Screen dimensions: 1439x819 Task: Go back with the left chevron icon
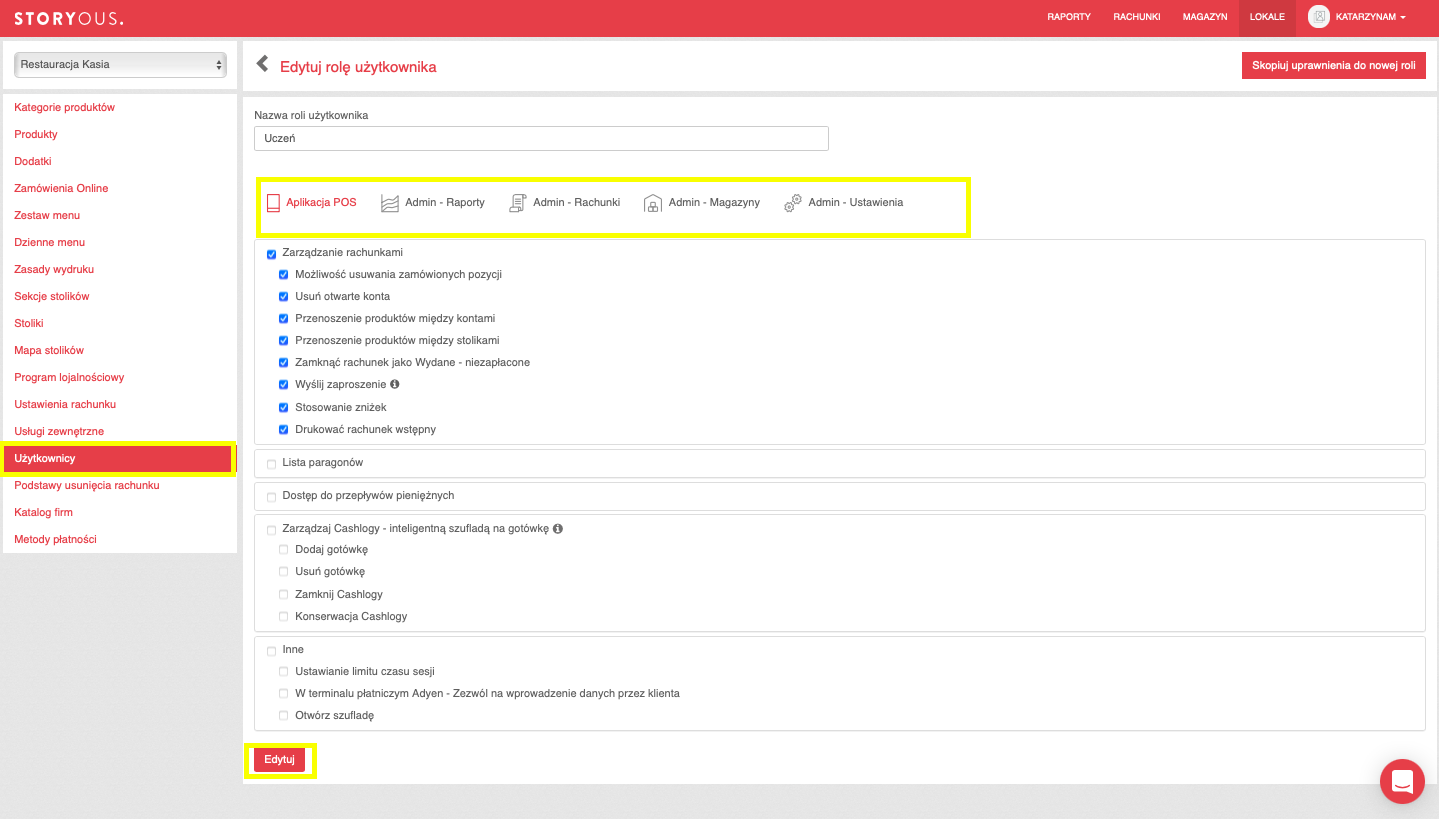click(x=263, y=64)
